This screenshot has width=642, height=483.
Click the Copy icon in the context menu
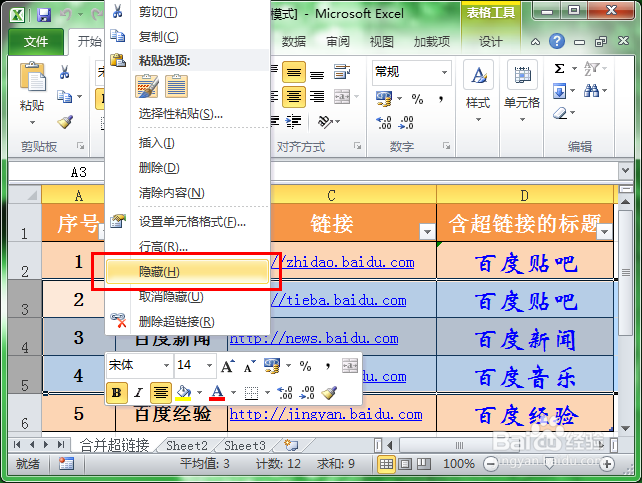click(x=118, y=36)
